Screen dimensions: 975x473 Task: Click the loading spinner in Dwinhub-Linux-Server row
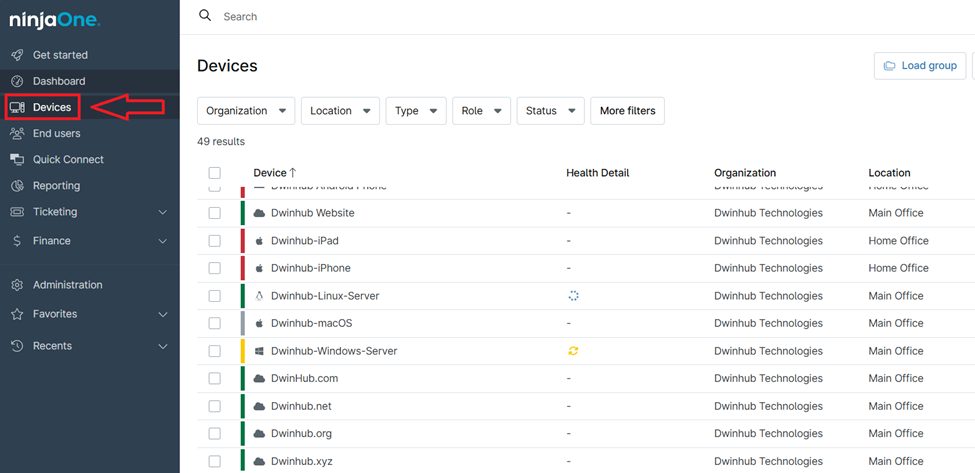pyautogui.click(x=573, y=296)
